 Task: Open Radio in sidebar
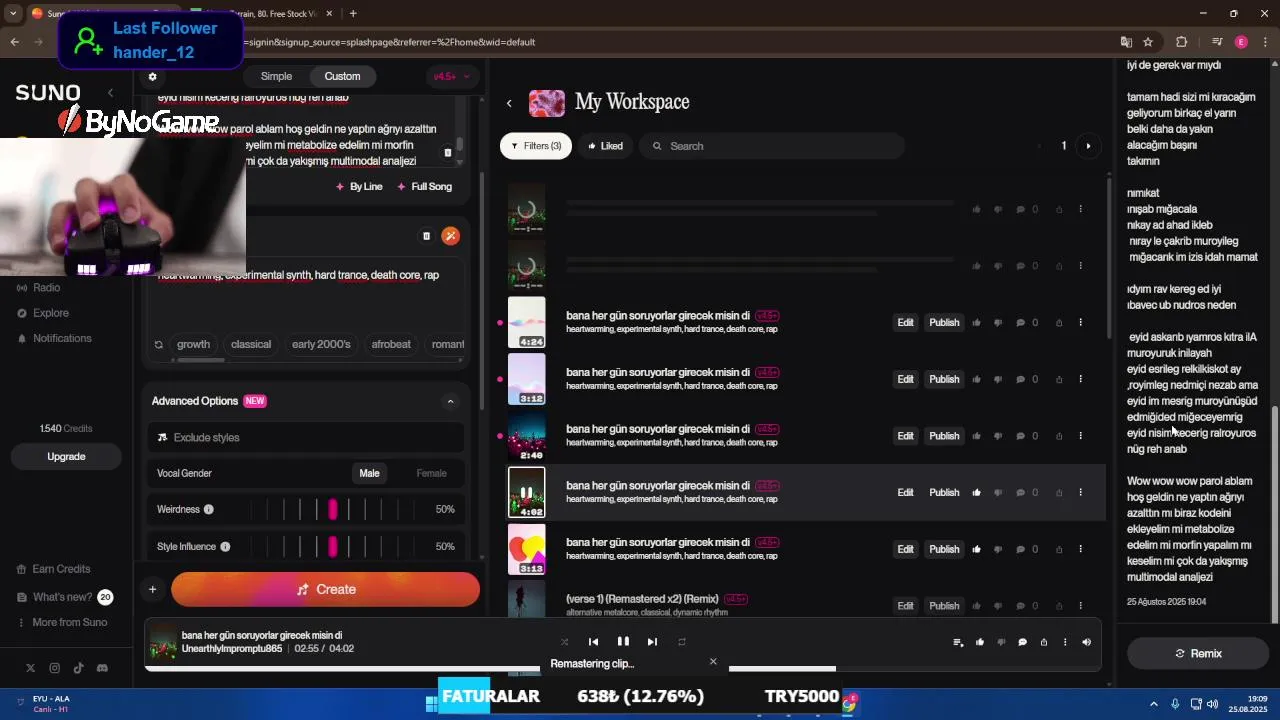click(x=47, y=288)
